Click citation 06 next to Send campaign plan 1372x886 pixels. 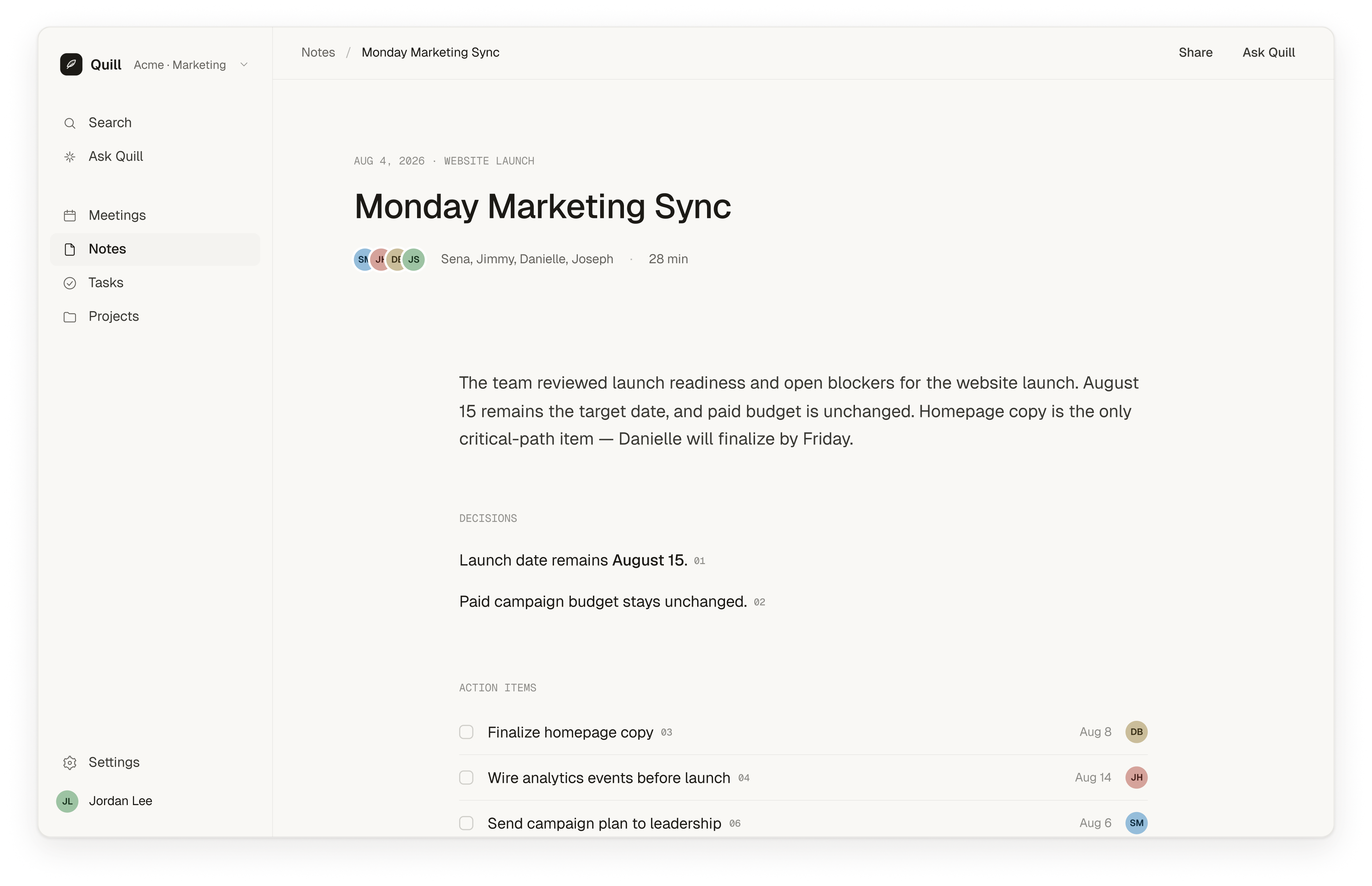click(x=735, y=824)
